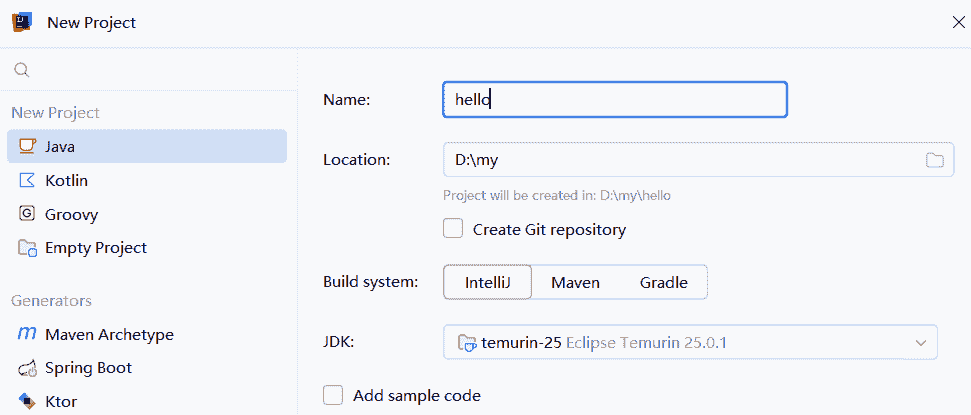The width and height of the screenshot is (971, 415).
Task: Expand the JDK dropdown arrow
Action: [920, 343]
